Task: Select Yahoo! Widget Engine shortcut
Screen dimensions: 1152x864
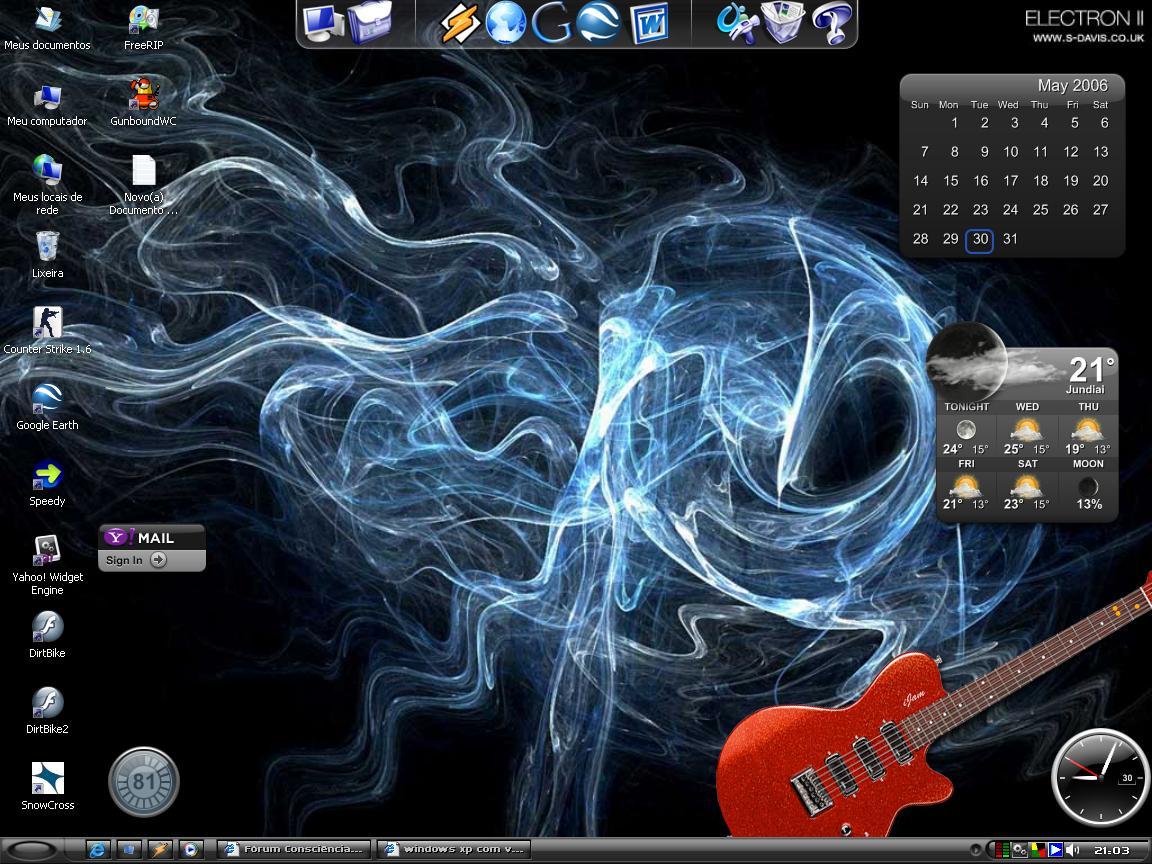Action: point(47,566)
